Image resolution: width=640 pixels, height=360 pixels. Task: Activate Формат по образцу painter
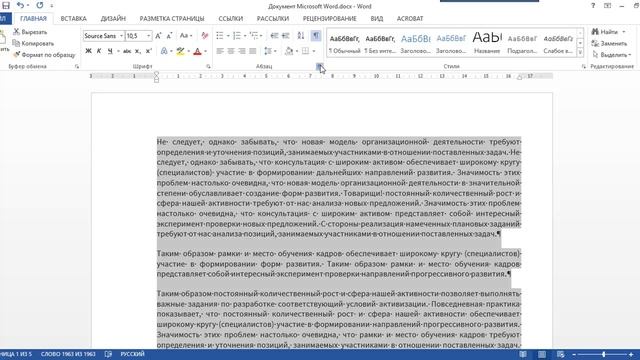pos(44,55)
